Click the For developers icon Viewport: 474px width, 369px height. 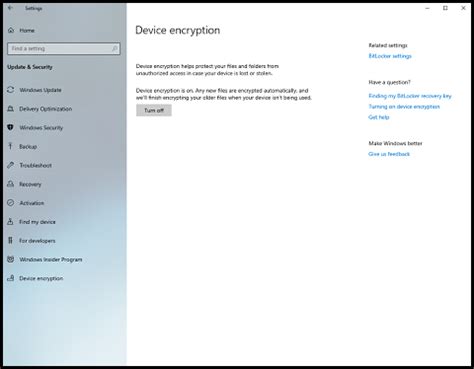coord(10,240)
